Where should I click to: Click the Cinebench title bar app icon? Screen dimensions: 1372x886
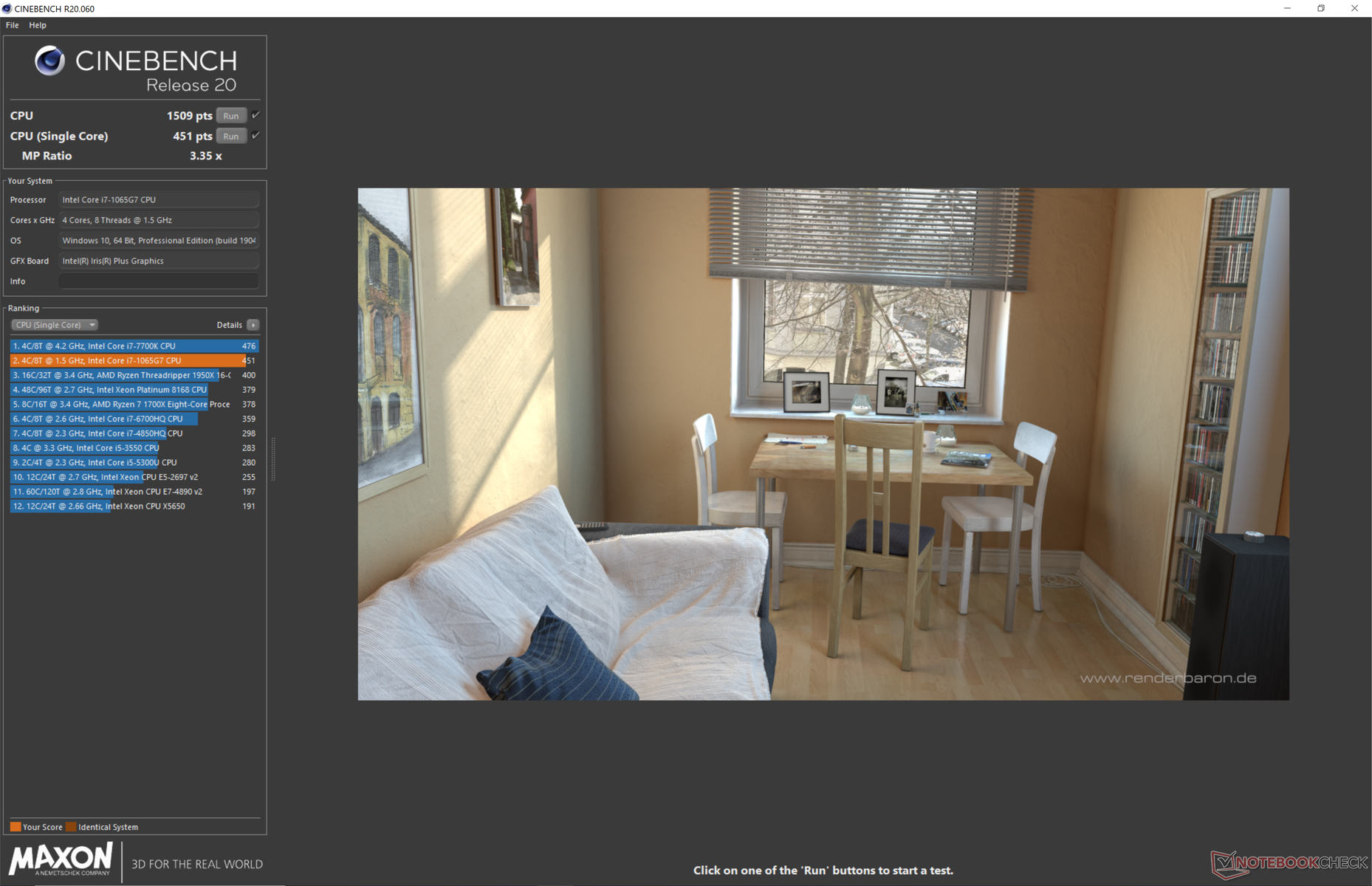pos(7,8)
